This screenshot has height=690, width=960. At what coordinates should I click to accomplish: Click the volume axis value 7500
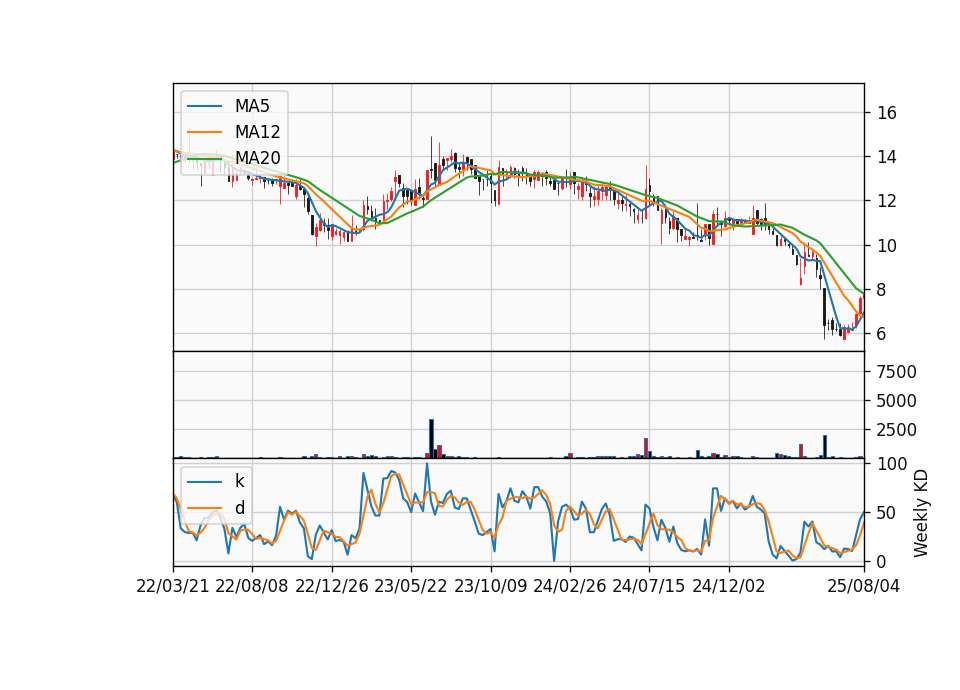click(896, 372)
